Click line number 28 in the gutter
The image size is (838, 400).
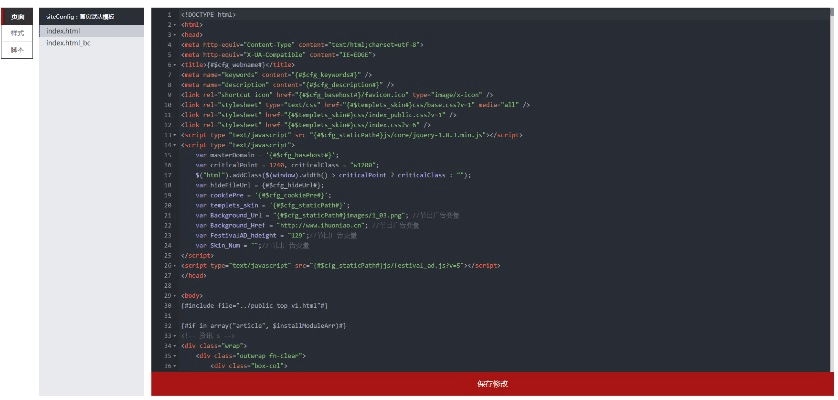pyautogui.click(x=167, y=285)
